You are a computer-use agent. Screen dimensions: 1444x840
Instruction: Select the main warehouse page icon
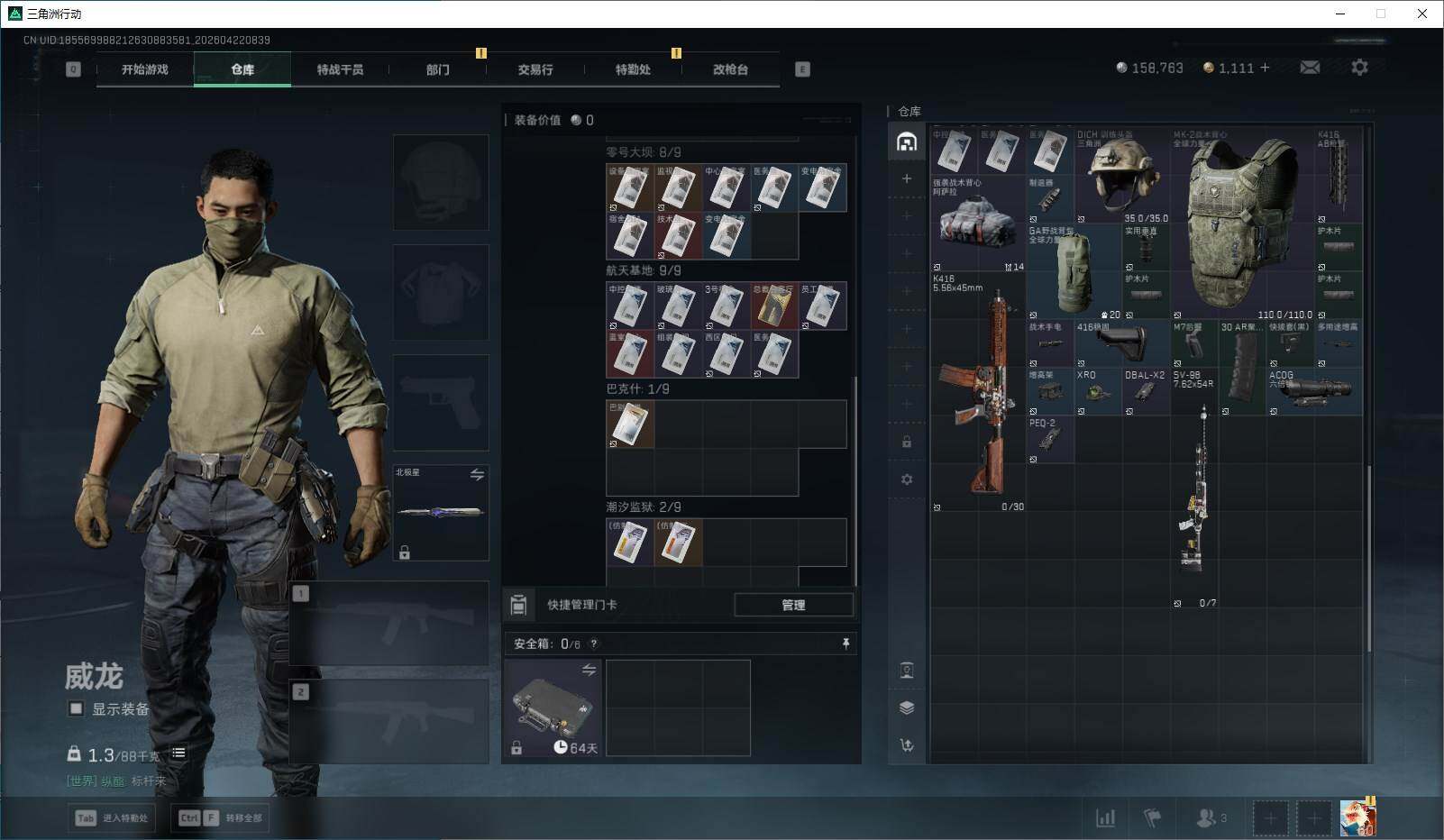[907, 142]
